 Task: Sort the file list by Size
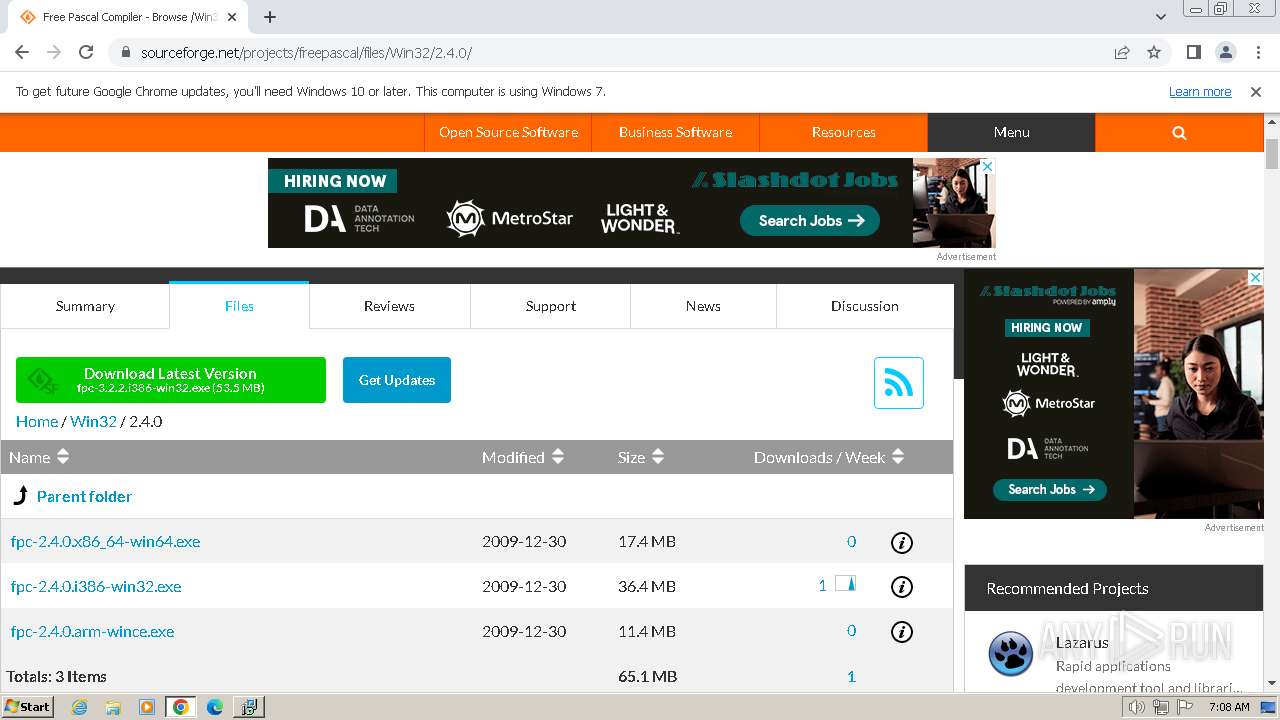click(641, 457)
